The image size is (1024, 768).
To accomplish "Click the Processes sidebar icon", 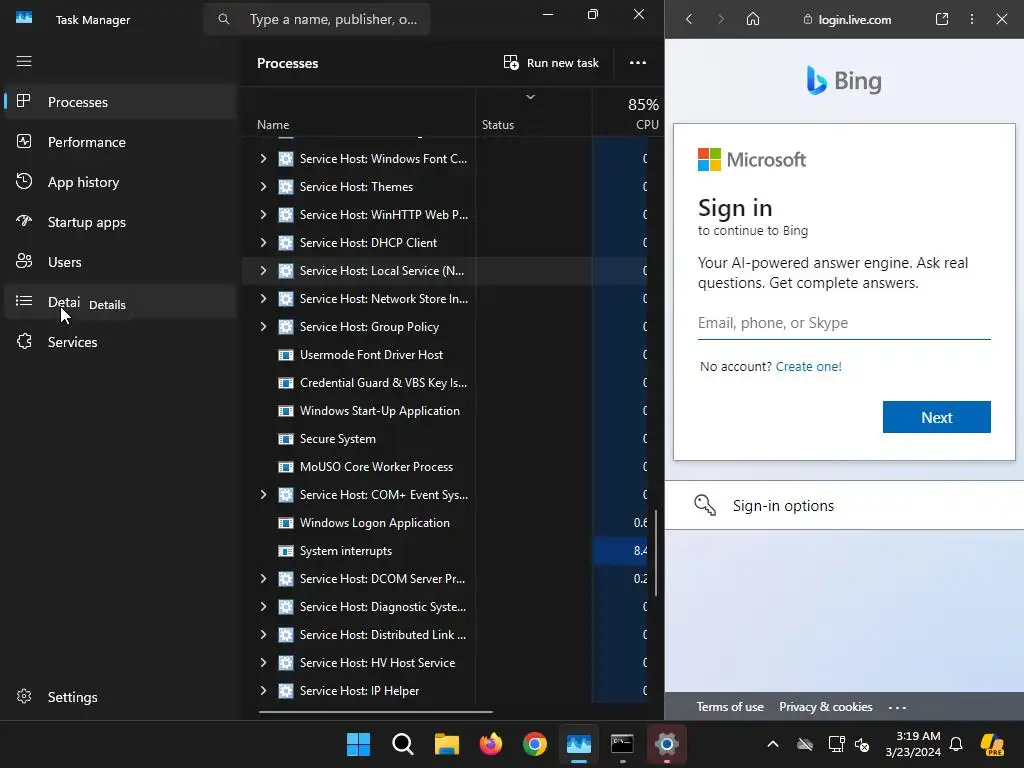I will tap(24, 101).
